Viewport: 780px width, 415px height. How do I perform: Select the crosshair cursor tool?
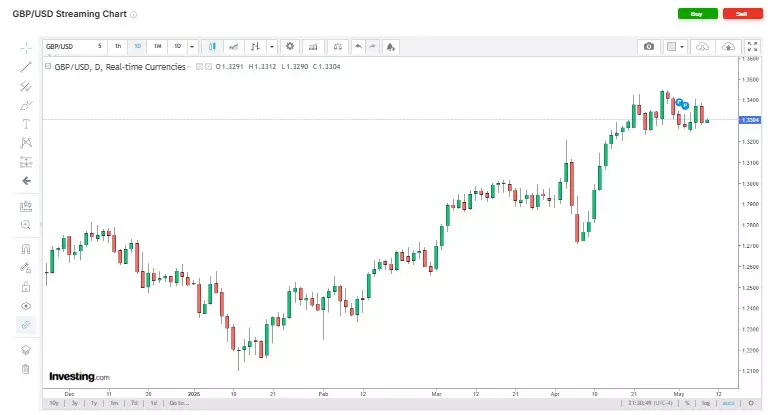(x=26, y=48)
